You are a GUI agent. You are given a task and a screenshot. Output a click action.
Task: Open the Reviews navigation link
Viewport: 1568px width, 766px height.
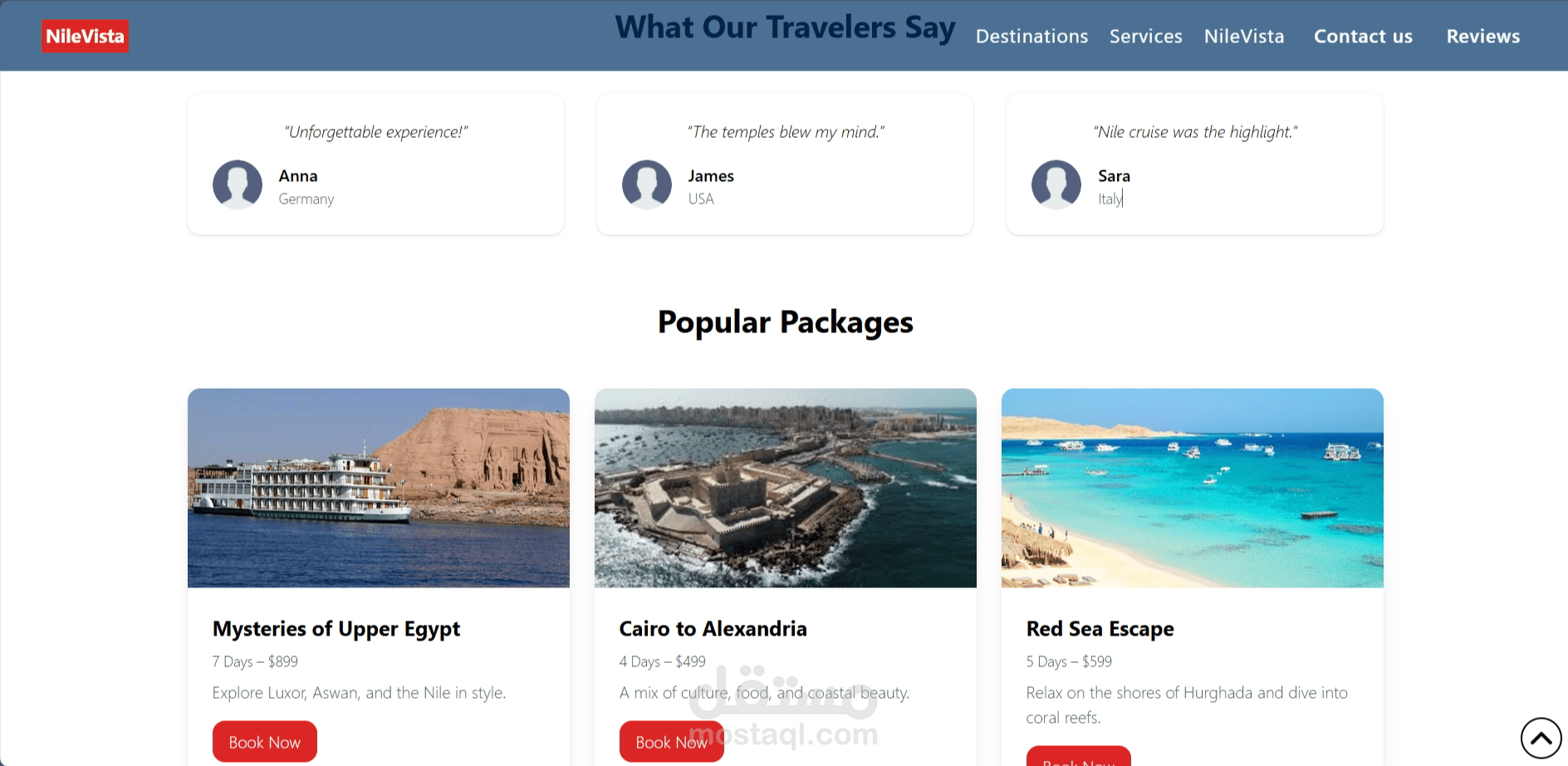1483,37
